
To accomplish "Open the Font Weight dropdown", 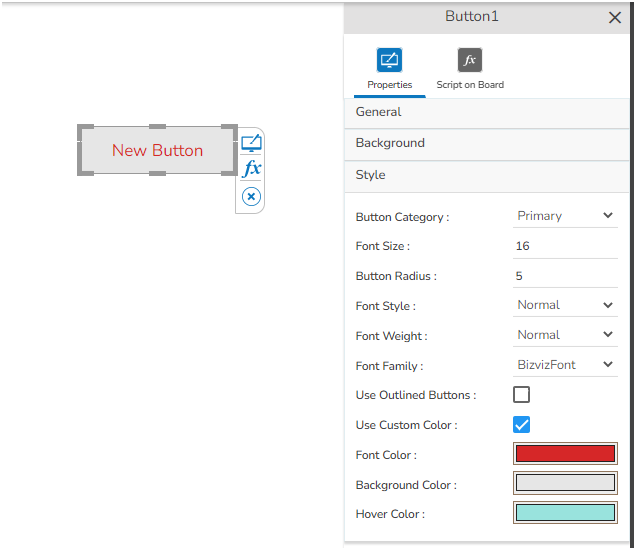I will [565, 335].
